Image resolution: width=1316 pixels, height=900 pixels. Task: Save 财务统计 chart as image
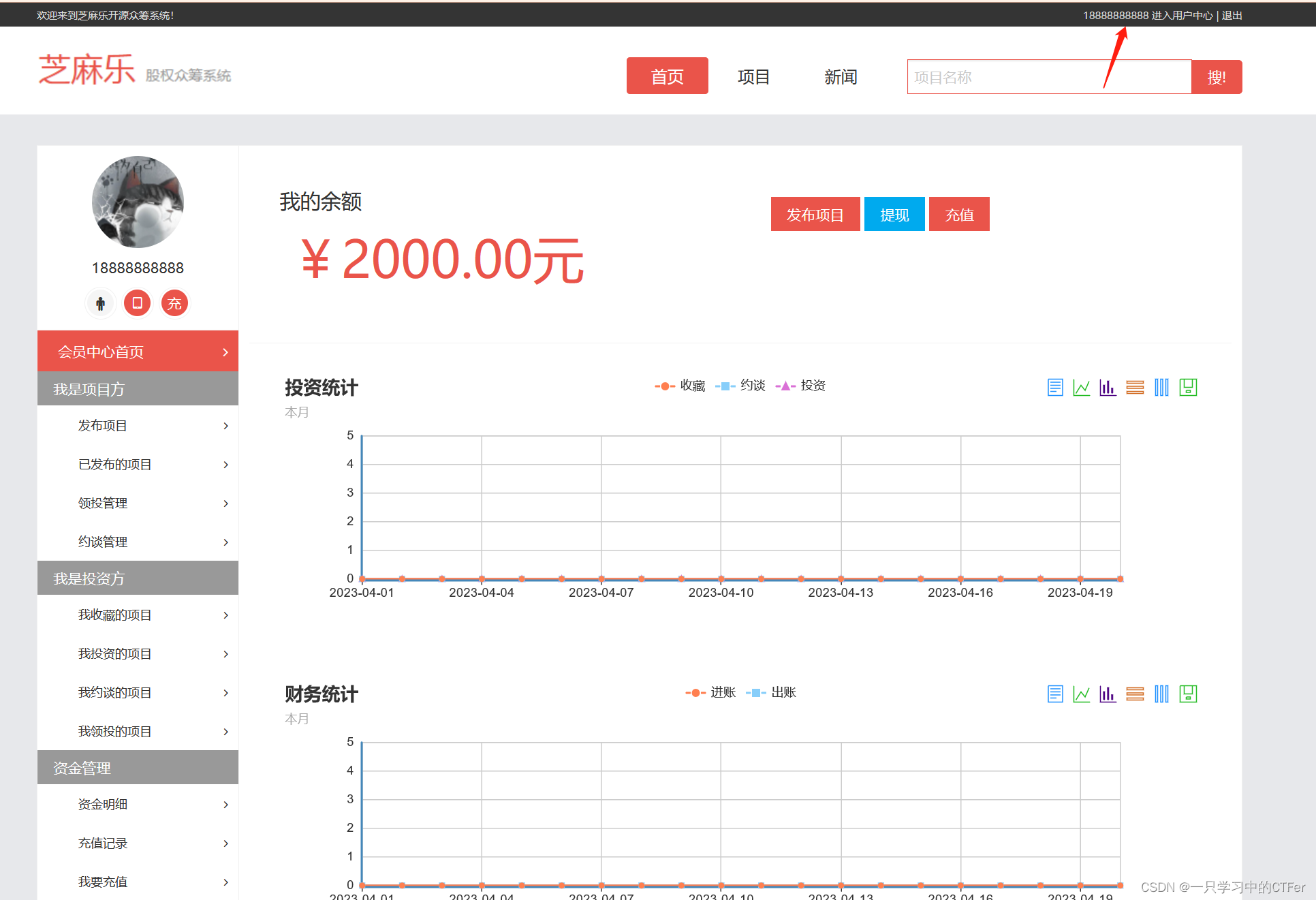pos(1188,694)
